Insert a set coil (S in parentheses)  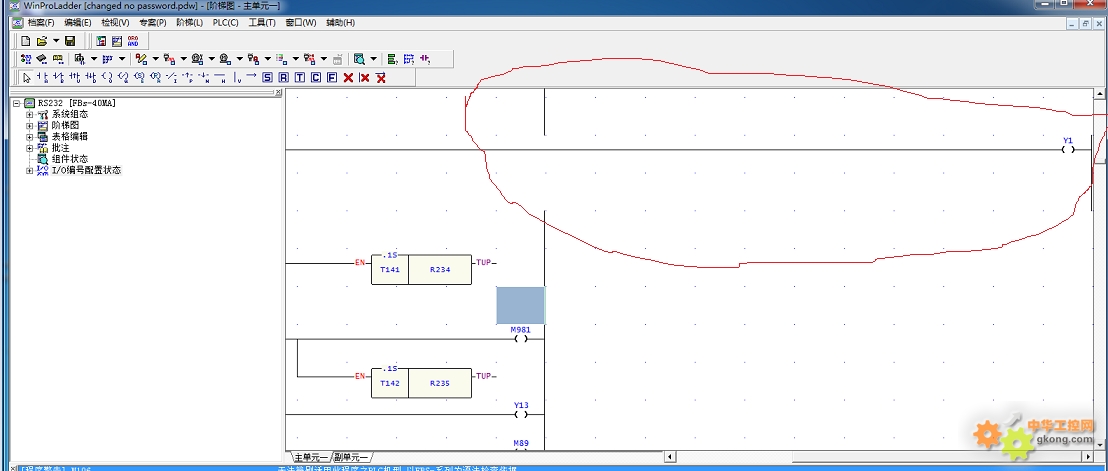(138, 78)
